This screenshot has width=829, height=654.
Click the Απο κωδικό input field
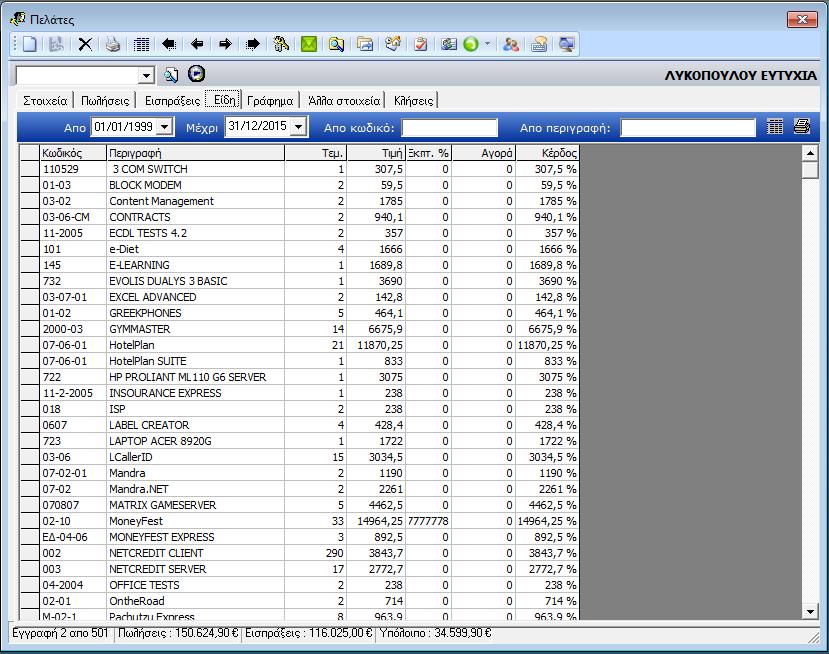[x=449, y=127]
